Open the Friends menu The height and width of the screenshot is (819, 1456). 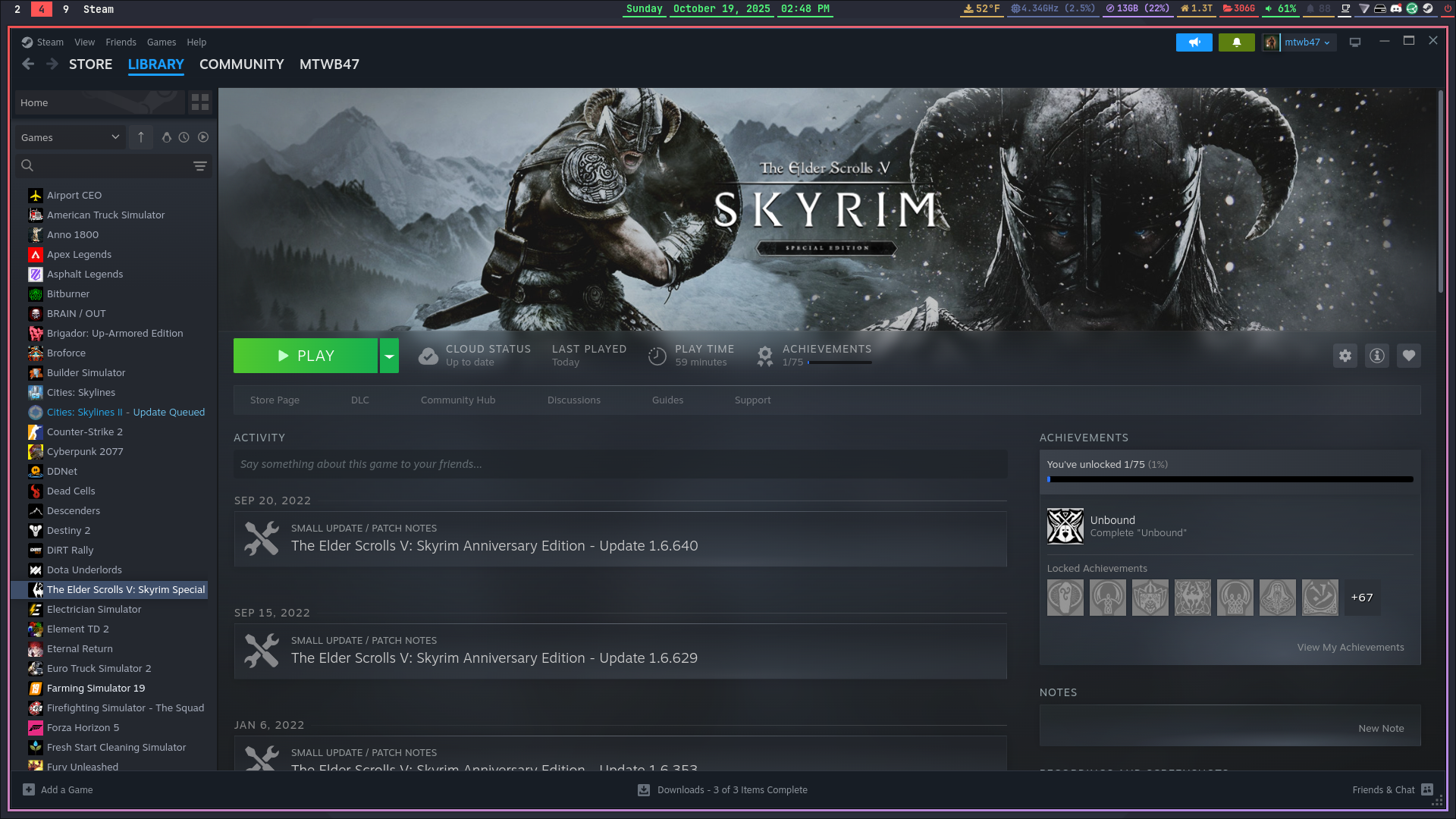[121, 42]
